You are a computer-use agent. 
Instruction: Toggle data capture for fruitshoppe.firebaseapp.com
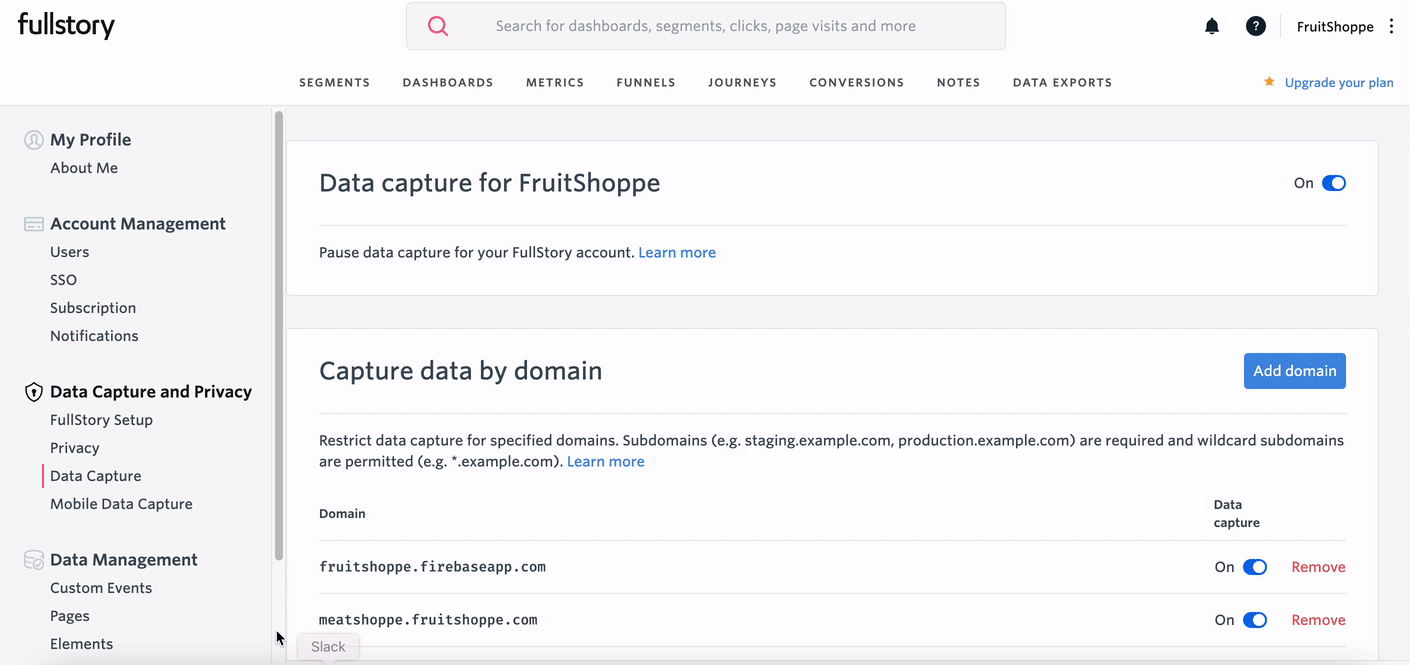point(1255,567)
